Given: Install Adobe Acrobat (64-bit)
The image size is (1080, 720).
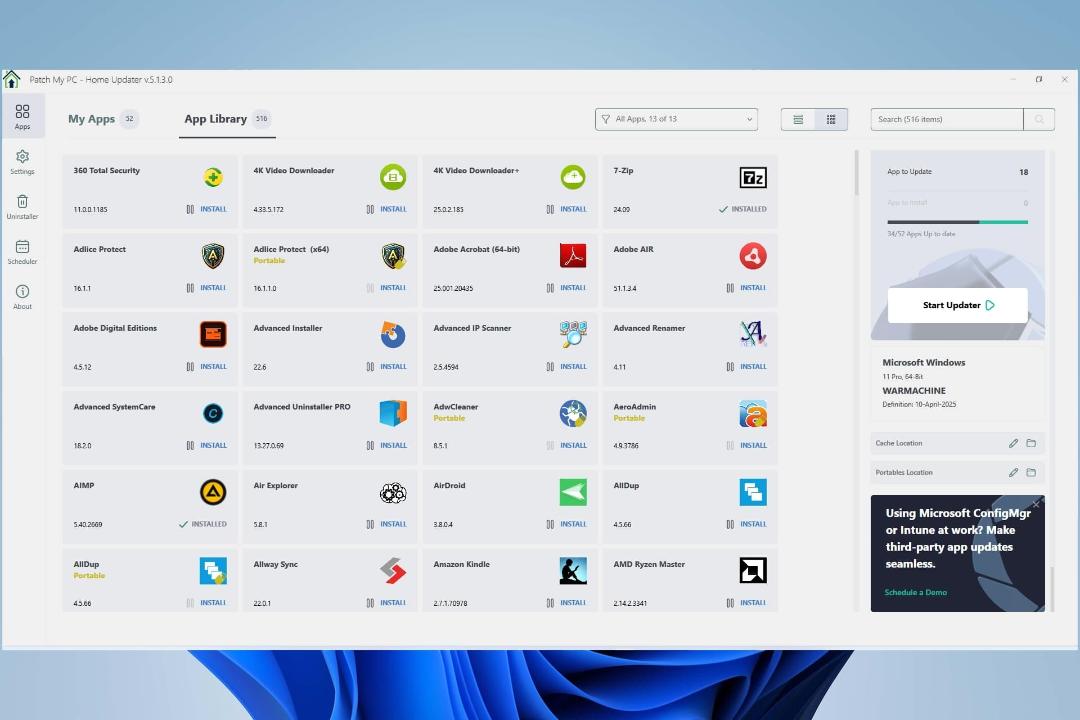Looking at the screenshot, I should 573,288.
